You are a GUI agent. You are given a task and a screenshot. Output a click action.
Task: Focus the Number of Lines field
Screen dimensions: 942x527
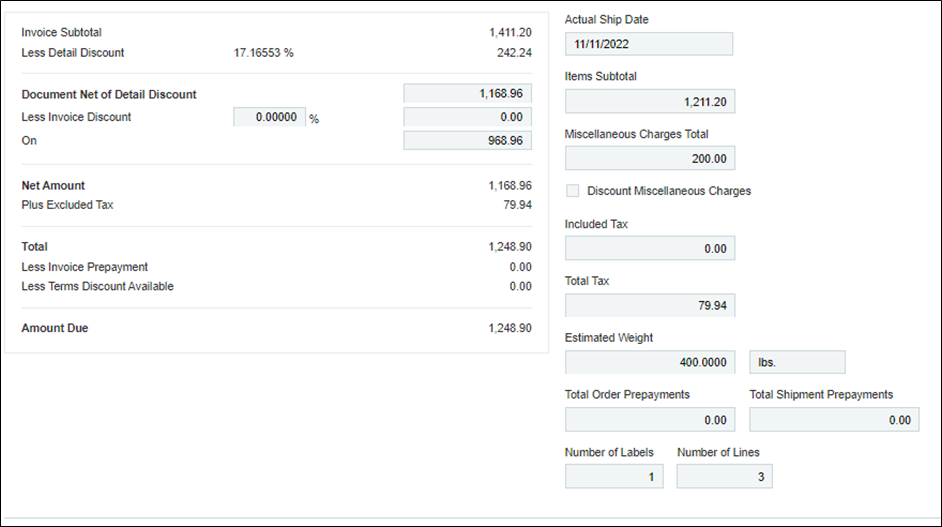coord(724,477)
